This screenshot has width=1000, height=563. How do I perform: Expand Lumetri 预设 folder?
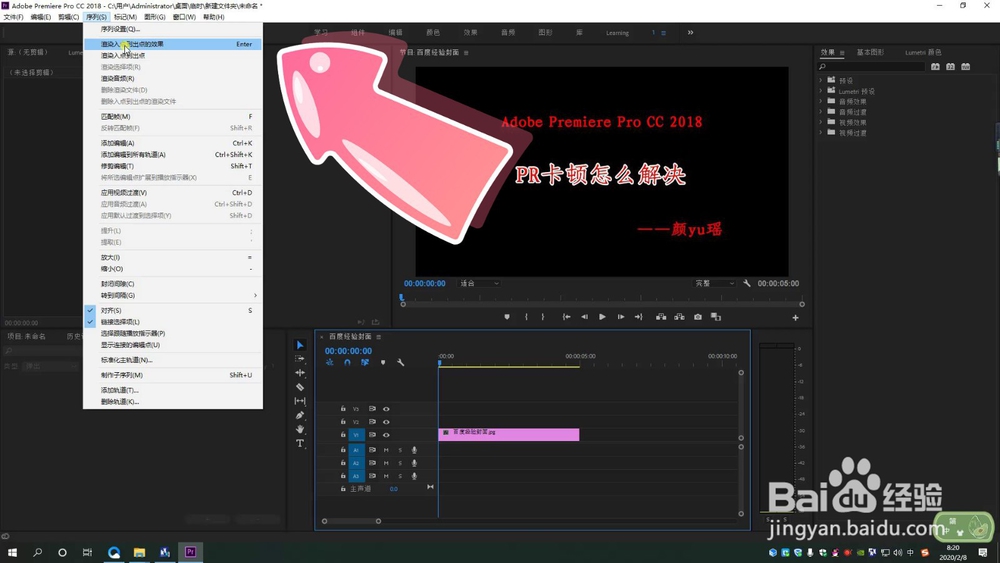pos(821,91)
